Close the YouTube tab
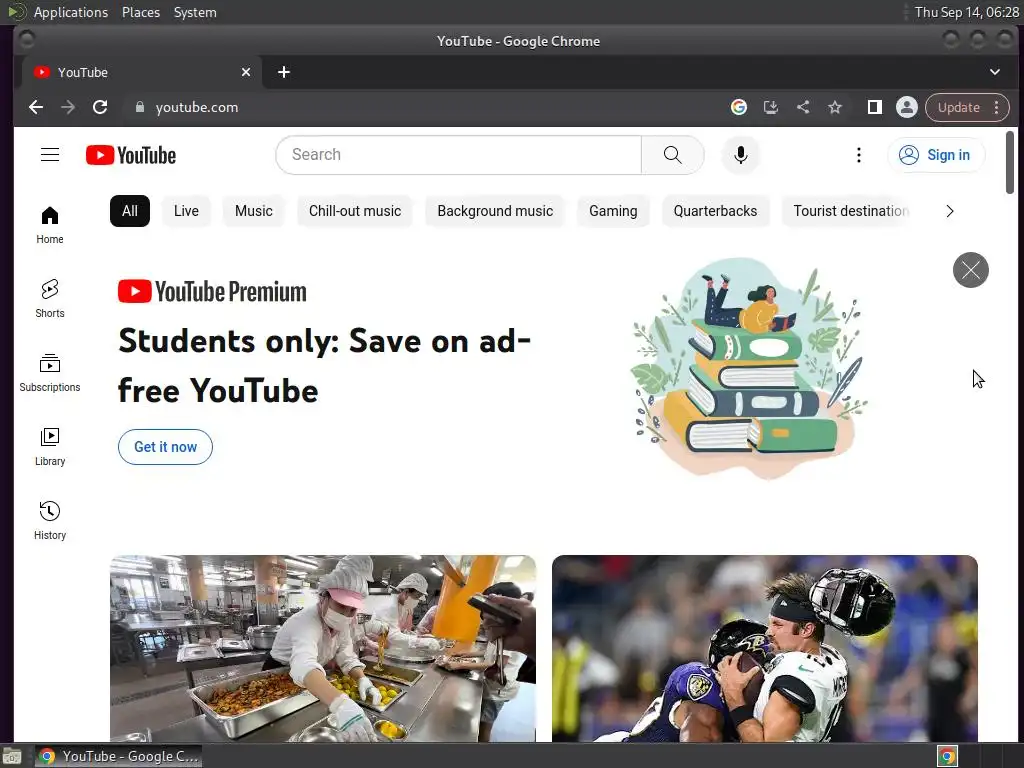Viewport: 1024px width, 768px height. pyautogui.click(x=246, y=72)
